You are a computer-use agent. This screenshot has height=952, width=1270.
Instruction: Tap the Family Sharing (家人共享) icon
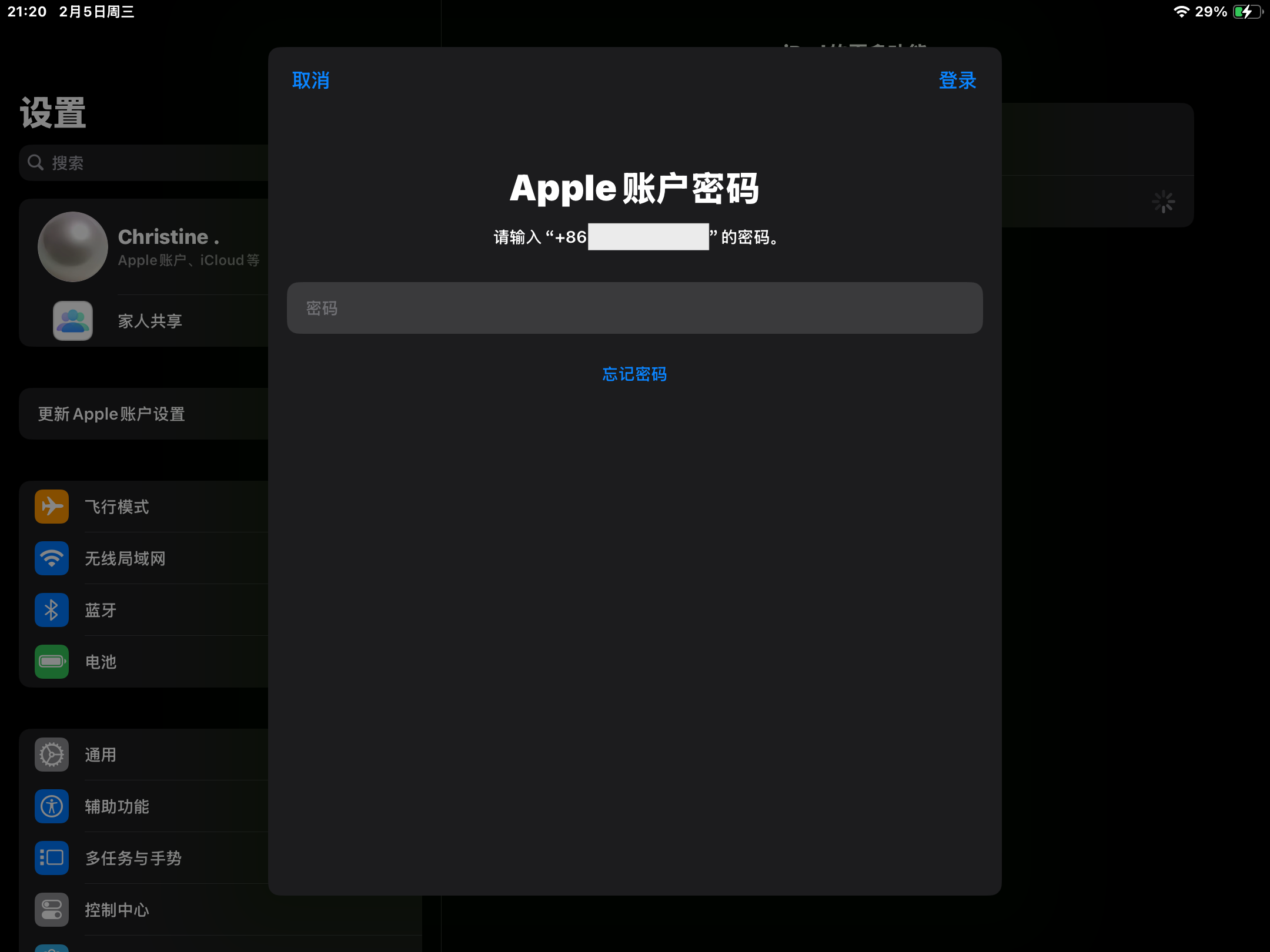click(x=73, y=321)
